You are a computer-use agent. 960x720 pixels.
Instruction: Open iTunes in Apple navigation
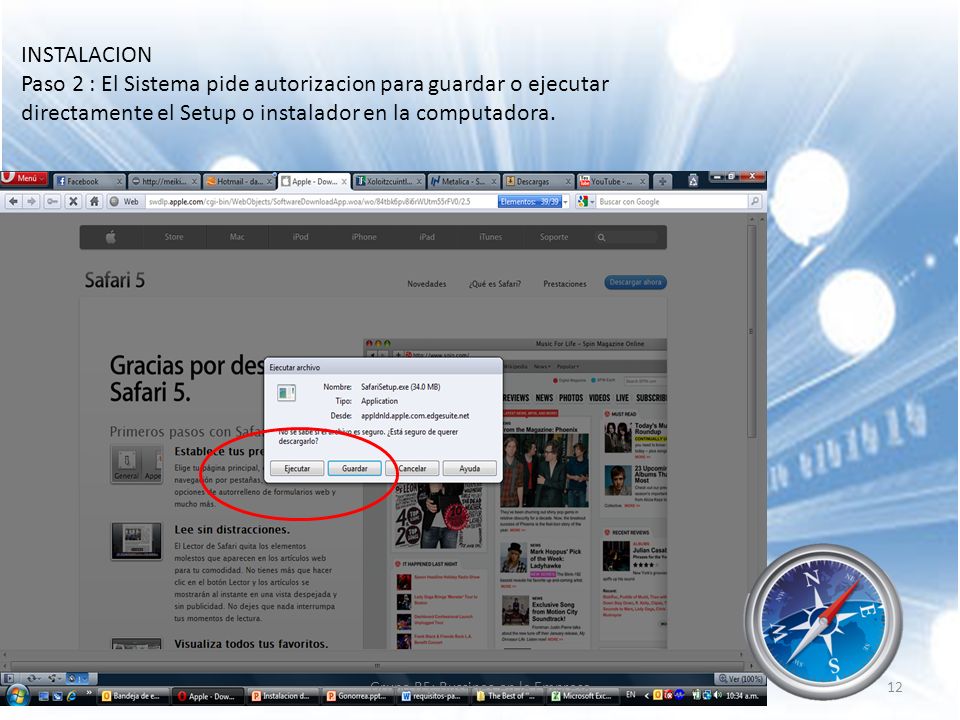[490, 237]
